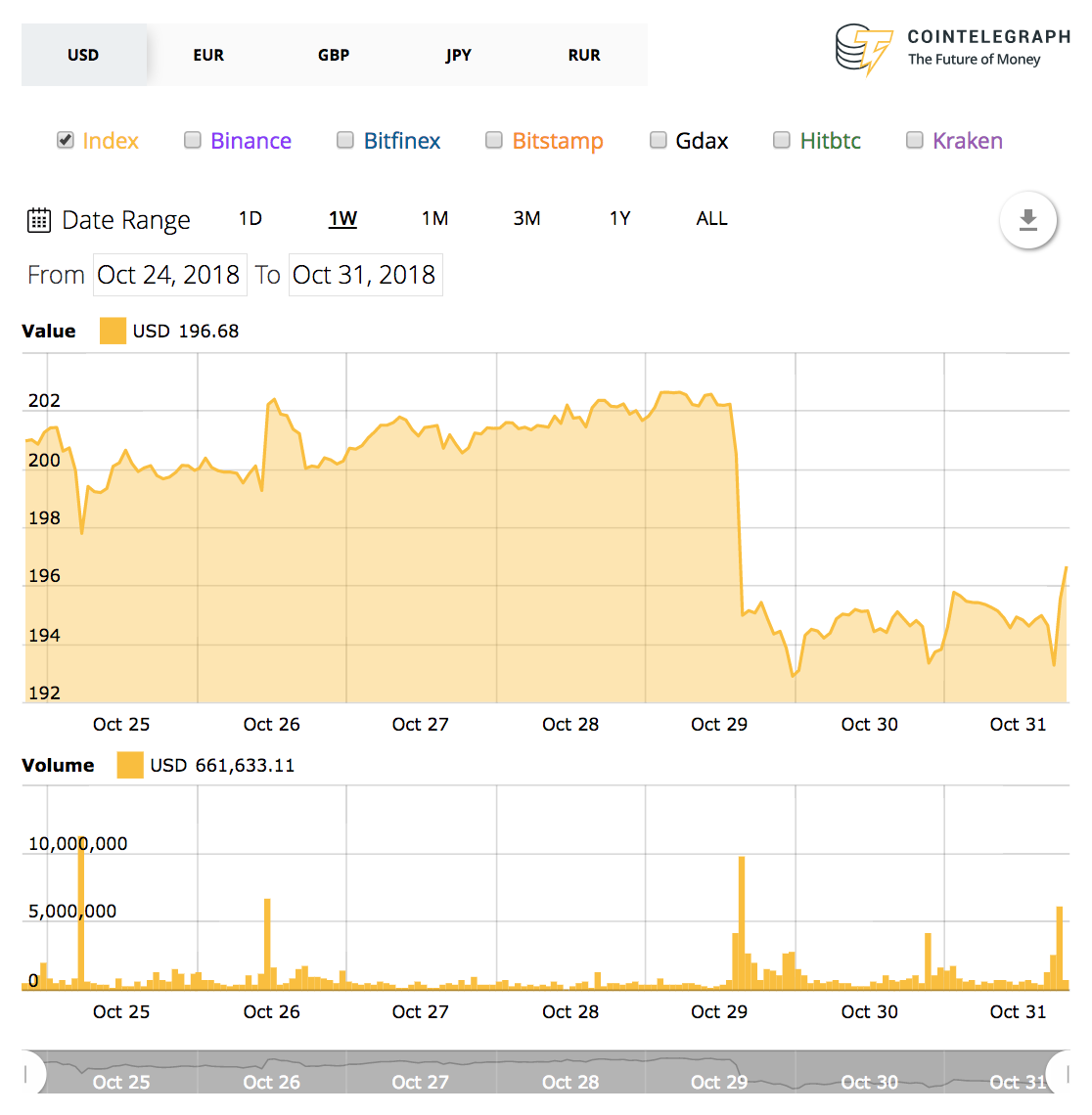Viewport: 1092px width, 1115px height.
Task: Click the Value legend color swatch
Action: (113, 332)
